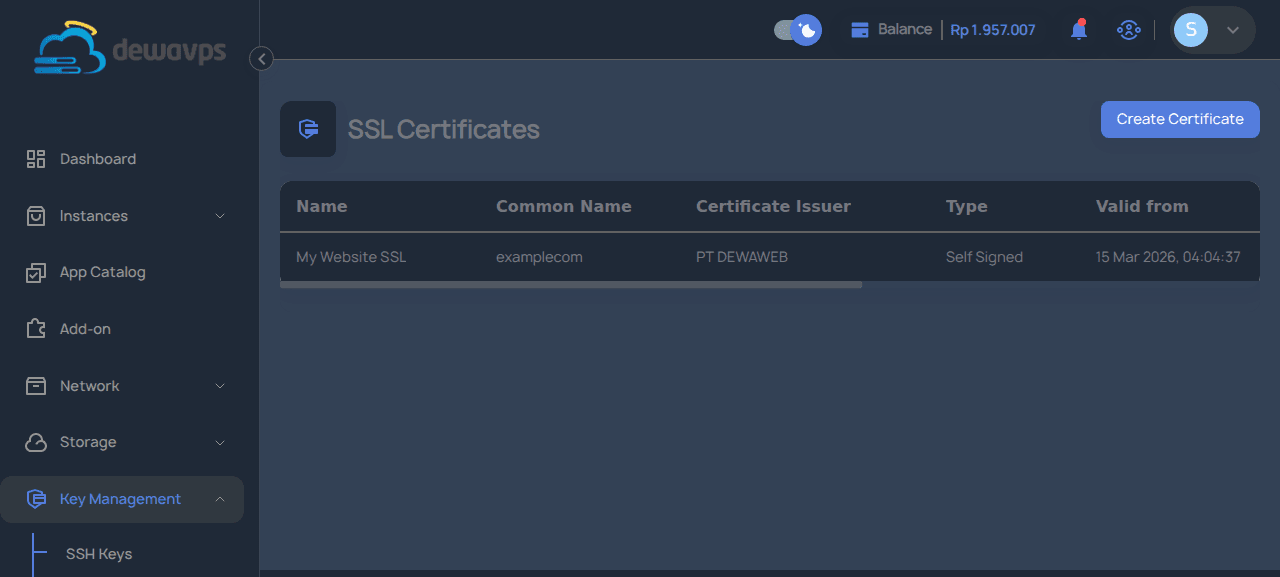This screenshot has width=1280, height=577.
Task: Click the Create Certificate button
Action: point(1180,119)
